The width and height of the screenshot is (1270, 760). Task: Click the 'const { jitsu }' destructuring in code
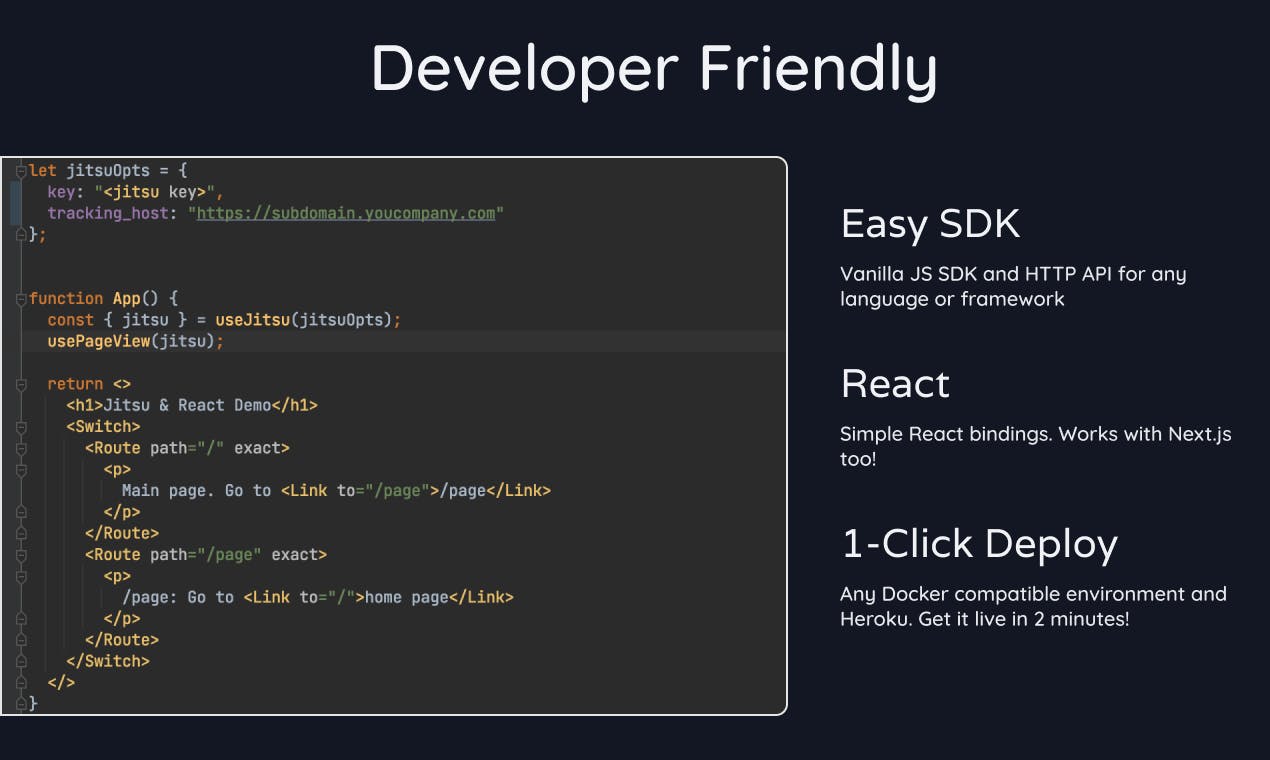(116, 320)
